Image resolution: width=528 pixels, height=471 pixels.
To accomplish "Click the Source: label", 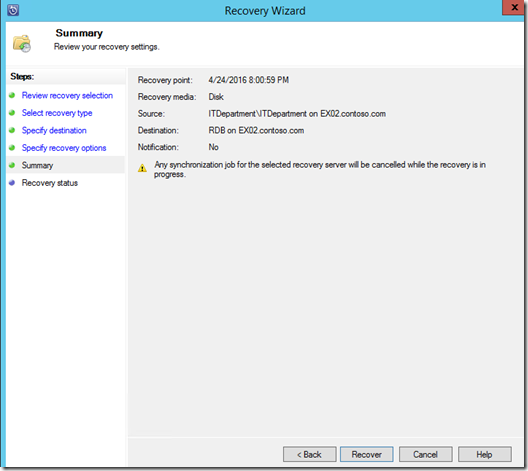I will click(x=151, y=114).
